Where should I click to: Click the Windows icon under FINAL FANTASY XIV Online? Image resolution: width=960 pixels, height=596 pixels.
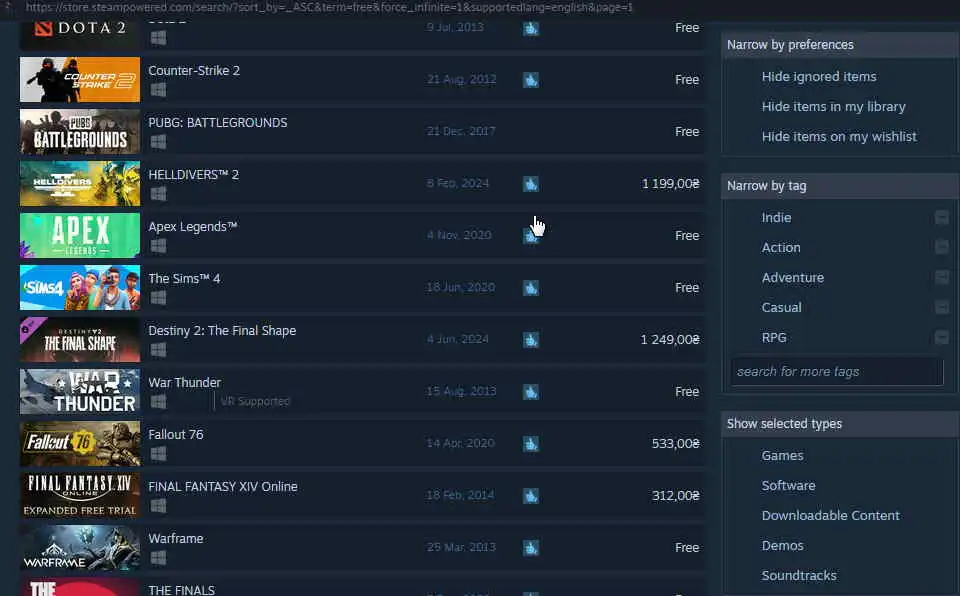(x=158, y=507)
